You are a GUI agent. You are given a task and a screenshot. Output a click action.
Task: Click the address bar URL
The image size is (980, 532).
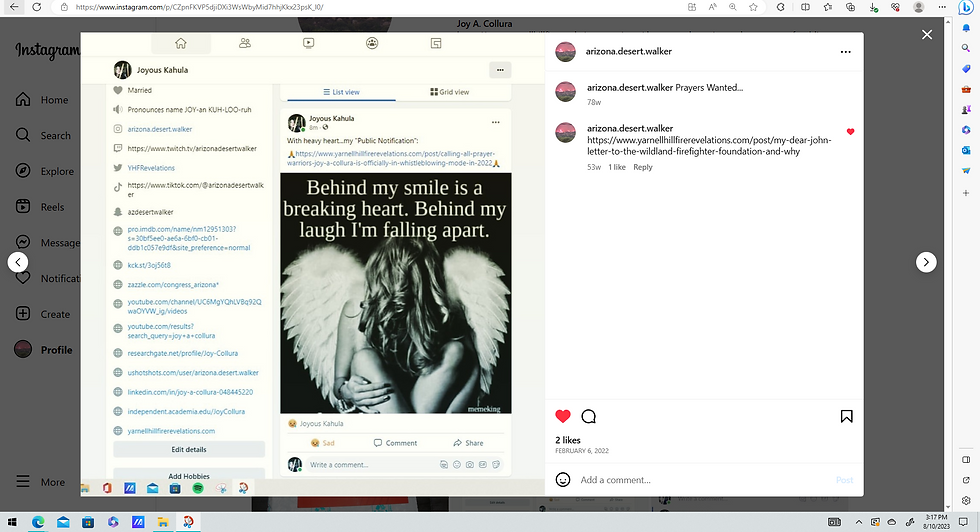[199, 7]
